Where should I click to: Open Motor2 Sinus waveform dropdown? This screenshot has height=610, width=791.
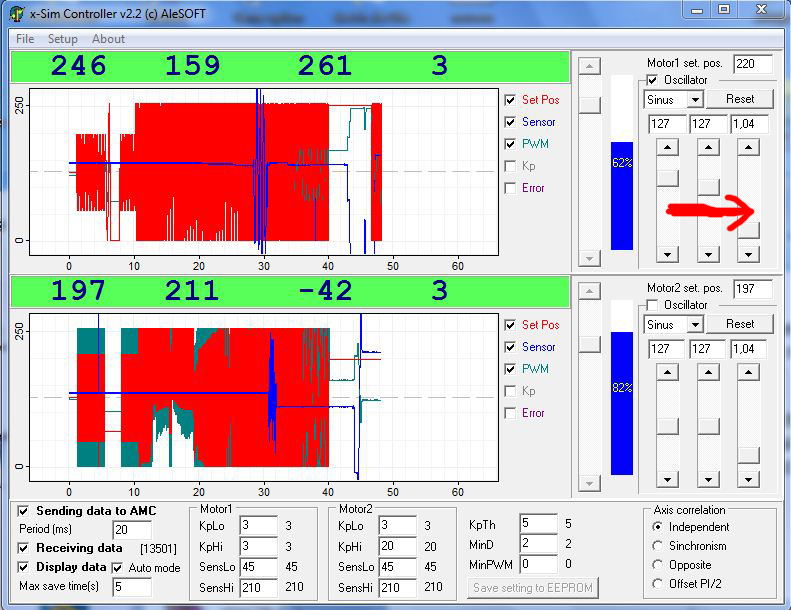pyautogui.click(x=695, y=324)
